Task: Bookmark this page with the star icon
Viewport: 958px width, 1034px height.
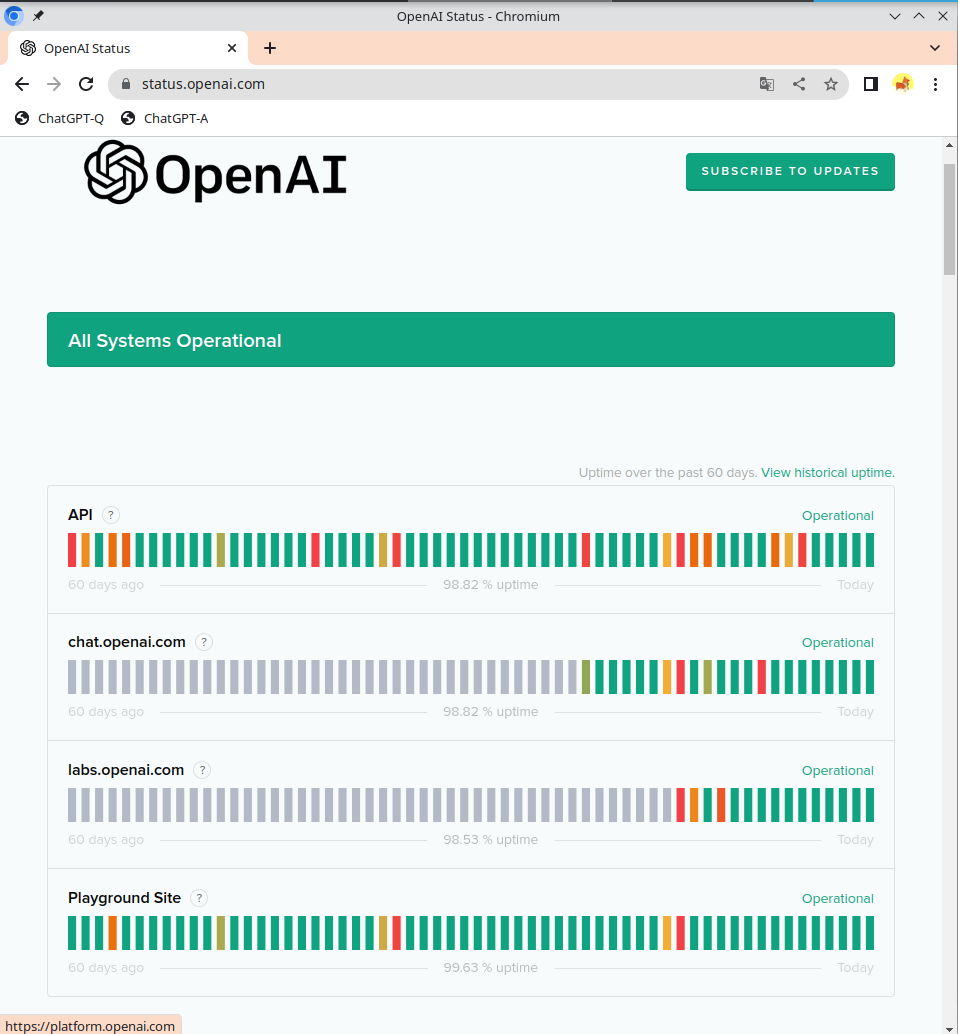Action: [x=831, y=84]
